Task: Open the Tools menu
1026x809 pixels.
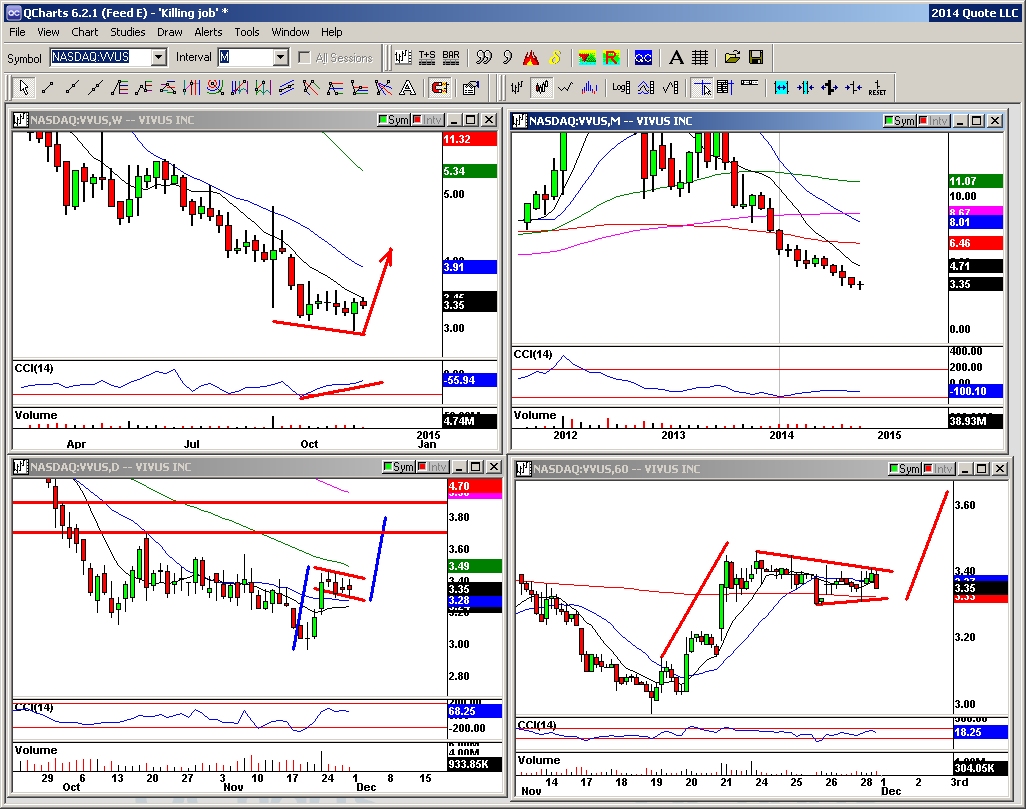Action: coord(247,32)
